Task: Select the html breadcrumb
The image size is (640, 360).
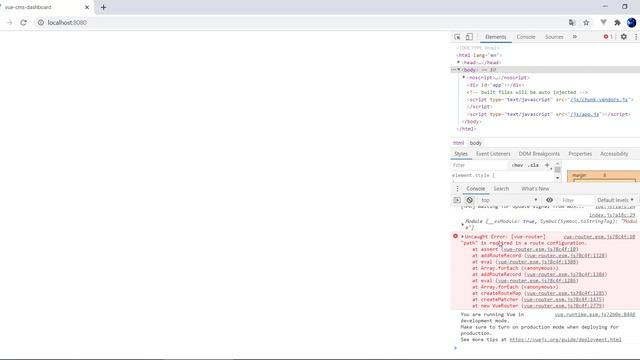Action: pyautogui.click(x=458, y=143)
